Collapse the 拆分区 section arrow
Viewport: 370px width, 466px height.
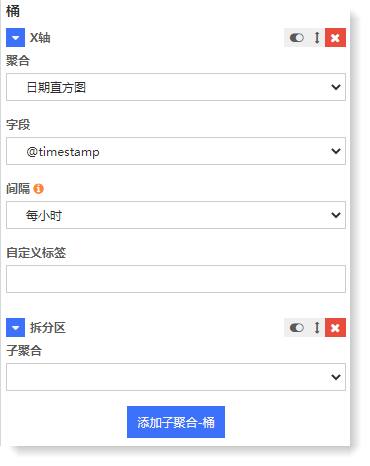point(15,328)
